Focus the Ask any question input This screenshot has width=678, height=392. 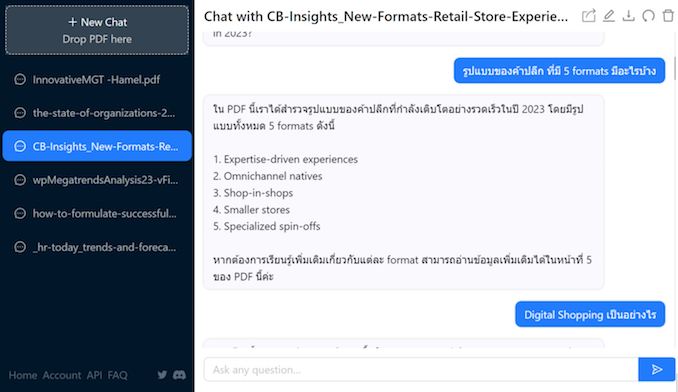pyautogui.click(x=421, y=370)
